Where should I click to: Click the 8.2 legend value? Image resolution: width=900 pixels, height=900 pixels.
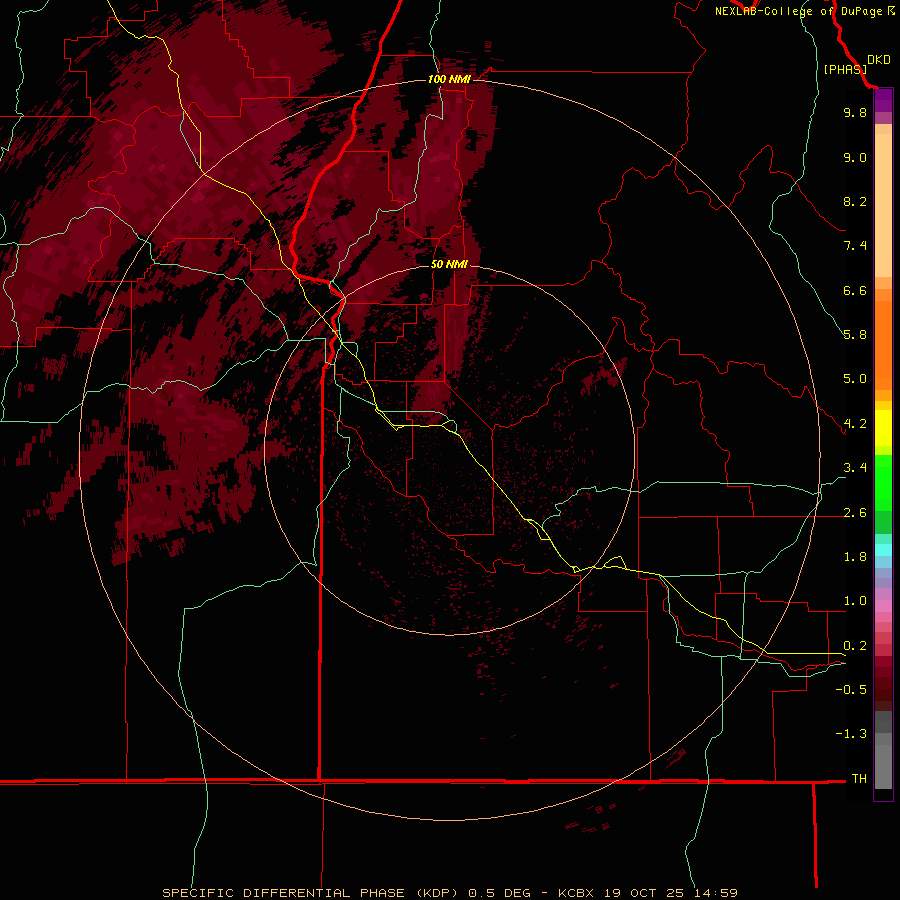[855, 201]
